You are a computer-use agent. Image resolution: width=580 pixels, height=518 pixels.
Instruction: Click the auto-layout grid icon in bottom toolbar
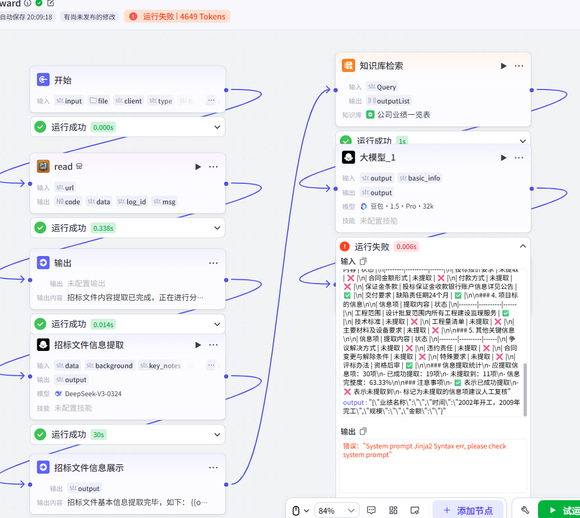393,510
